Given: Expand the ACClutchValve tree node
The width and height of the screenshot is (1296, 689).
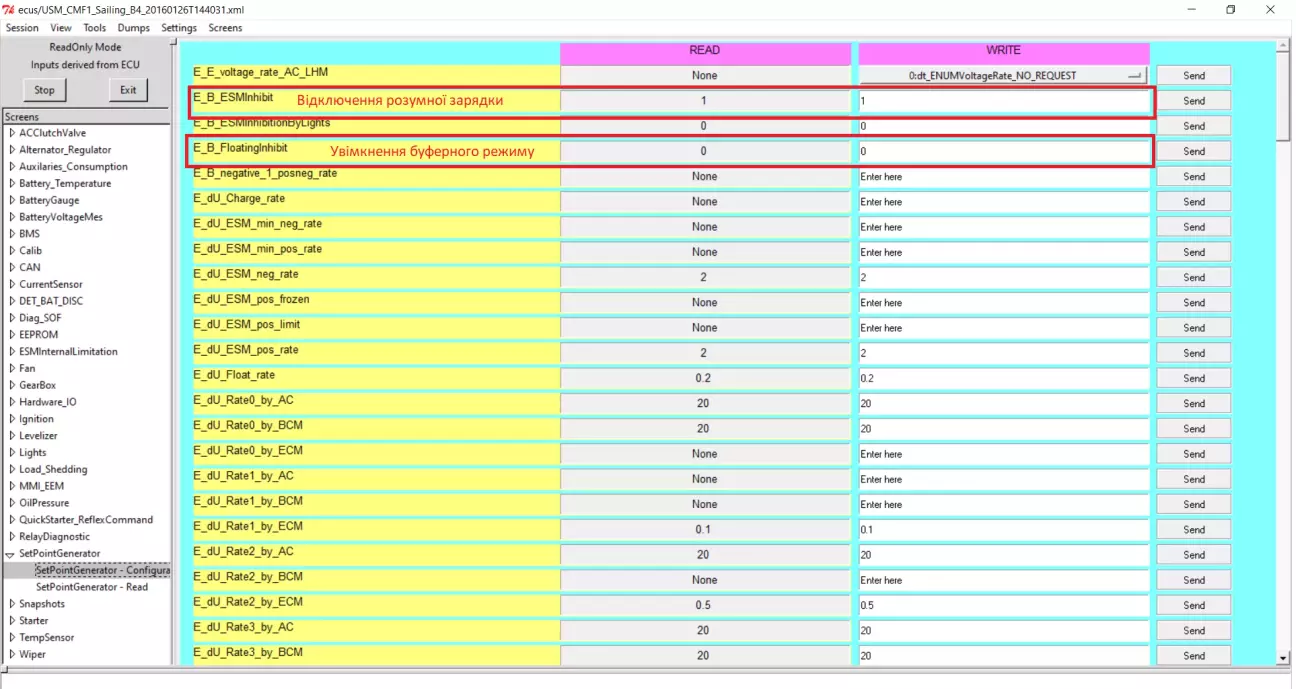Looking at the screenshot, I should coord(11,133).
